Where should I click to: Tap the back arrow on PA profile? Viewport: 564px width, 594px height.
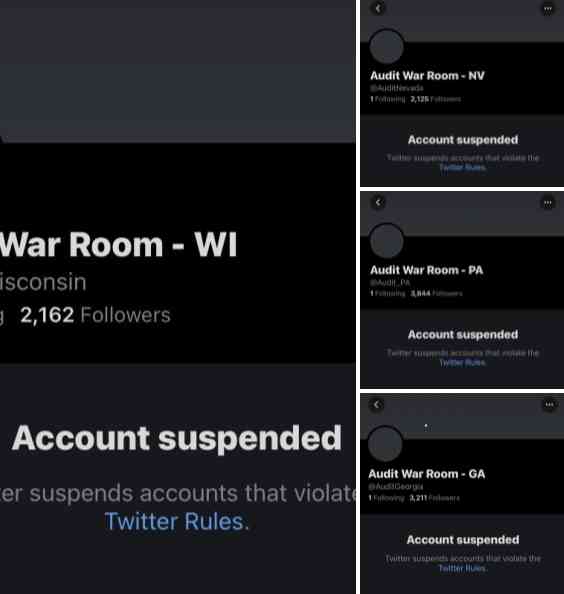point(378,203)
